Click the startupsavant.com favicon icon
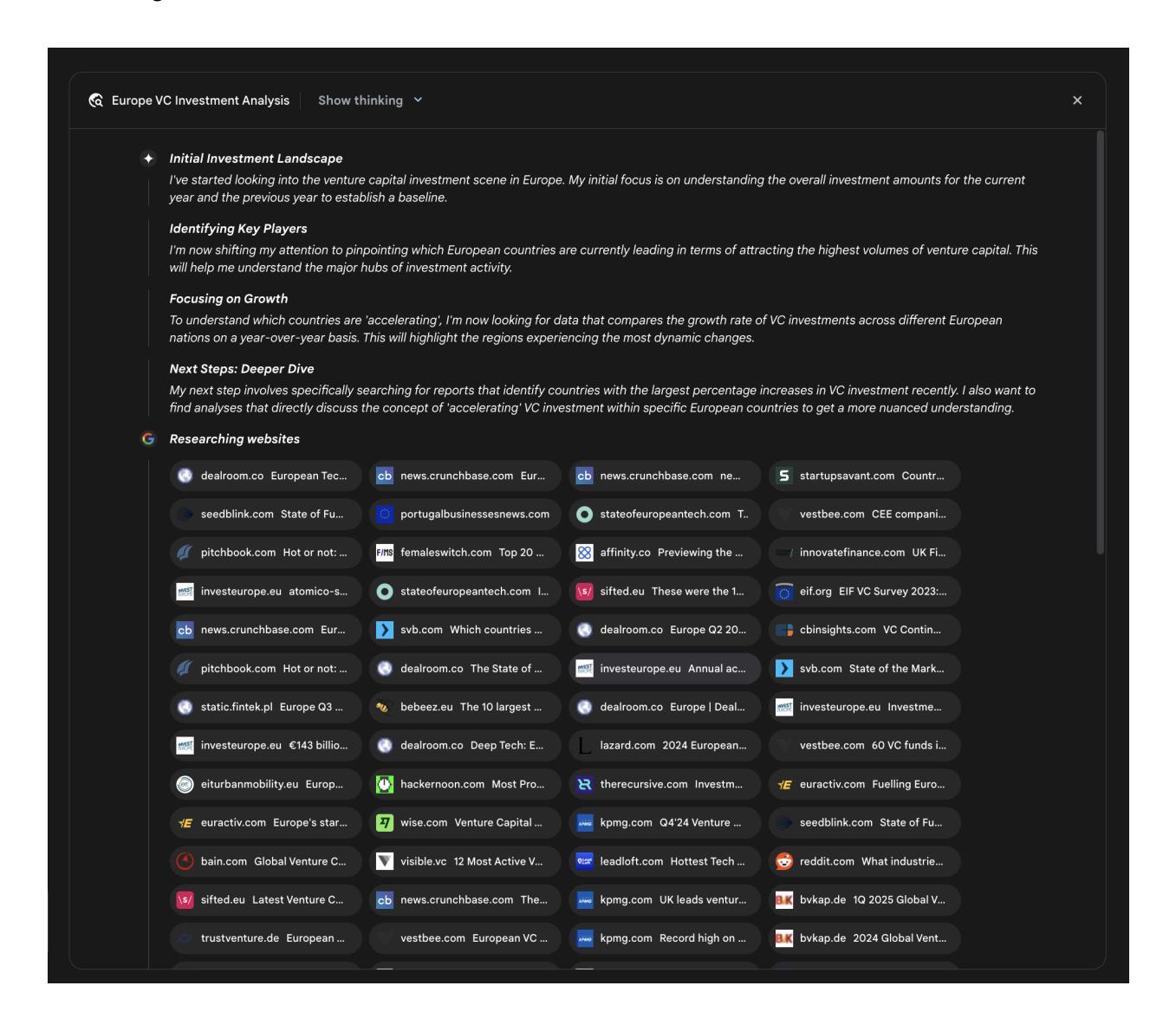 tap(784, 476)
